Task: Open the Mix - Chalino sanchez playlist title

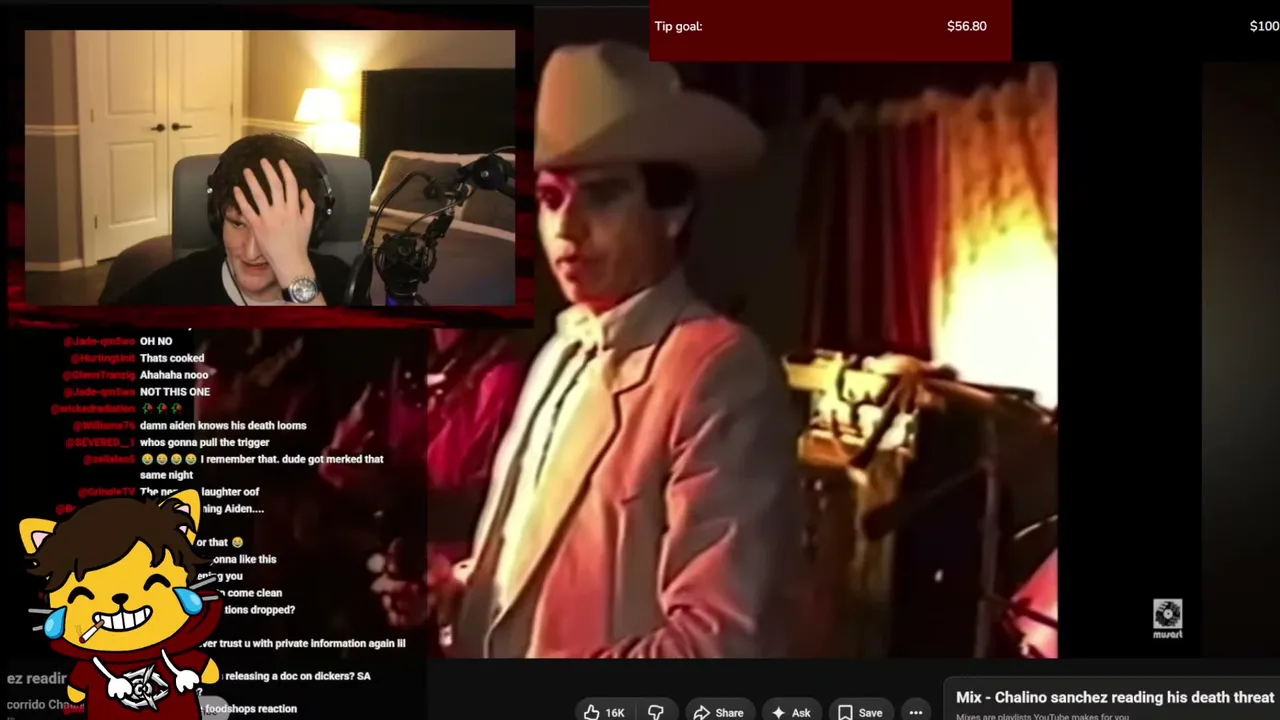Action: (1115, 697)
